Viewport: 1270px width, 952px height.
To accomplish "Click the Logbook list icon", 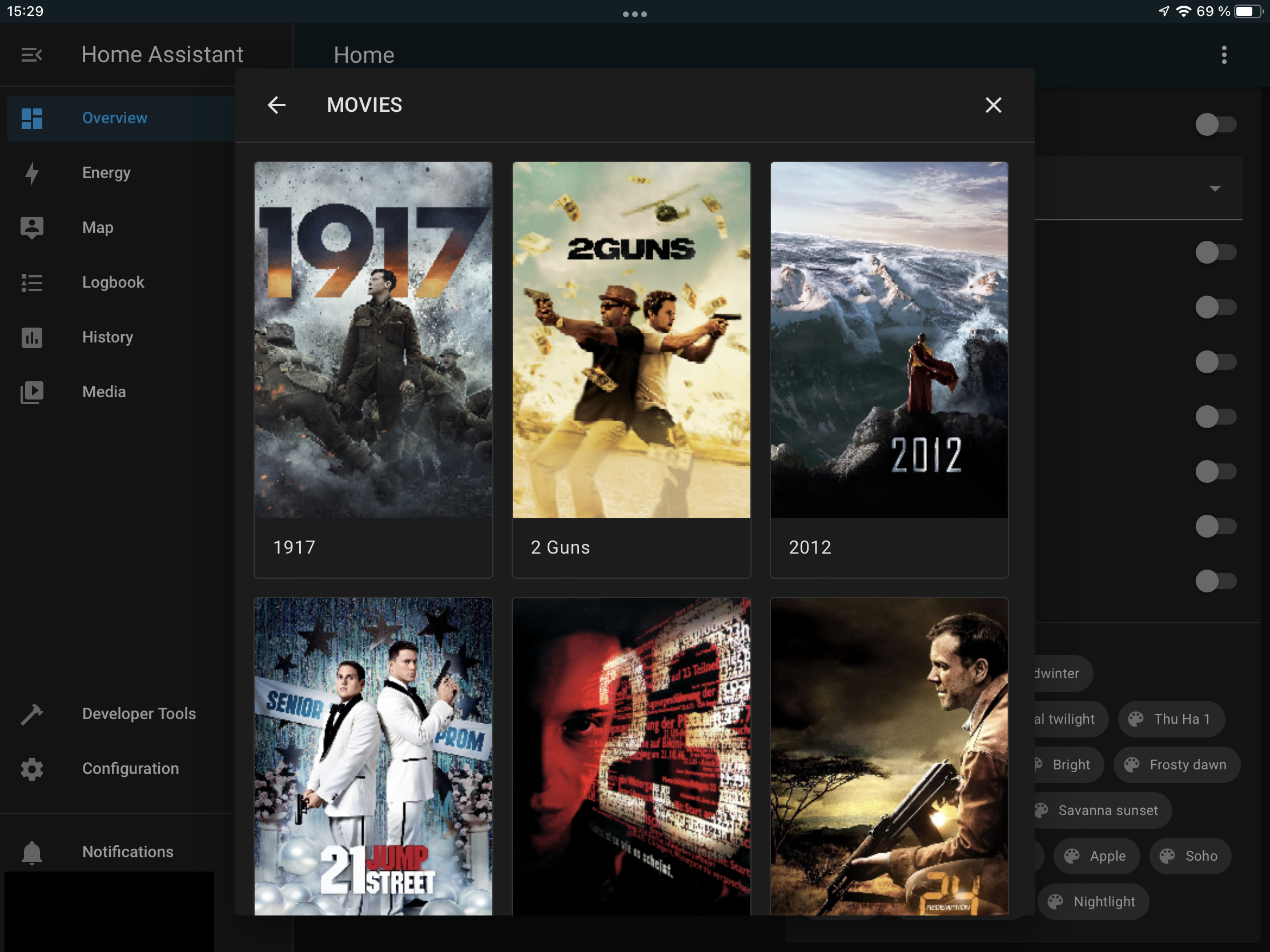I will click(32, 283).
